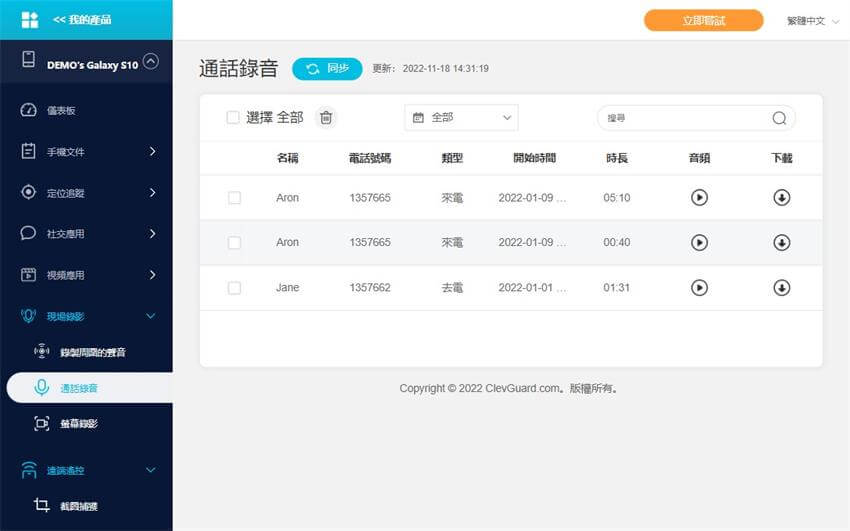Open the 全部 date filter dropdown
This screenshot has width=850, height=531.
461,118
